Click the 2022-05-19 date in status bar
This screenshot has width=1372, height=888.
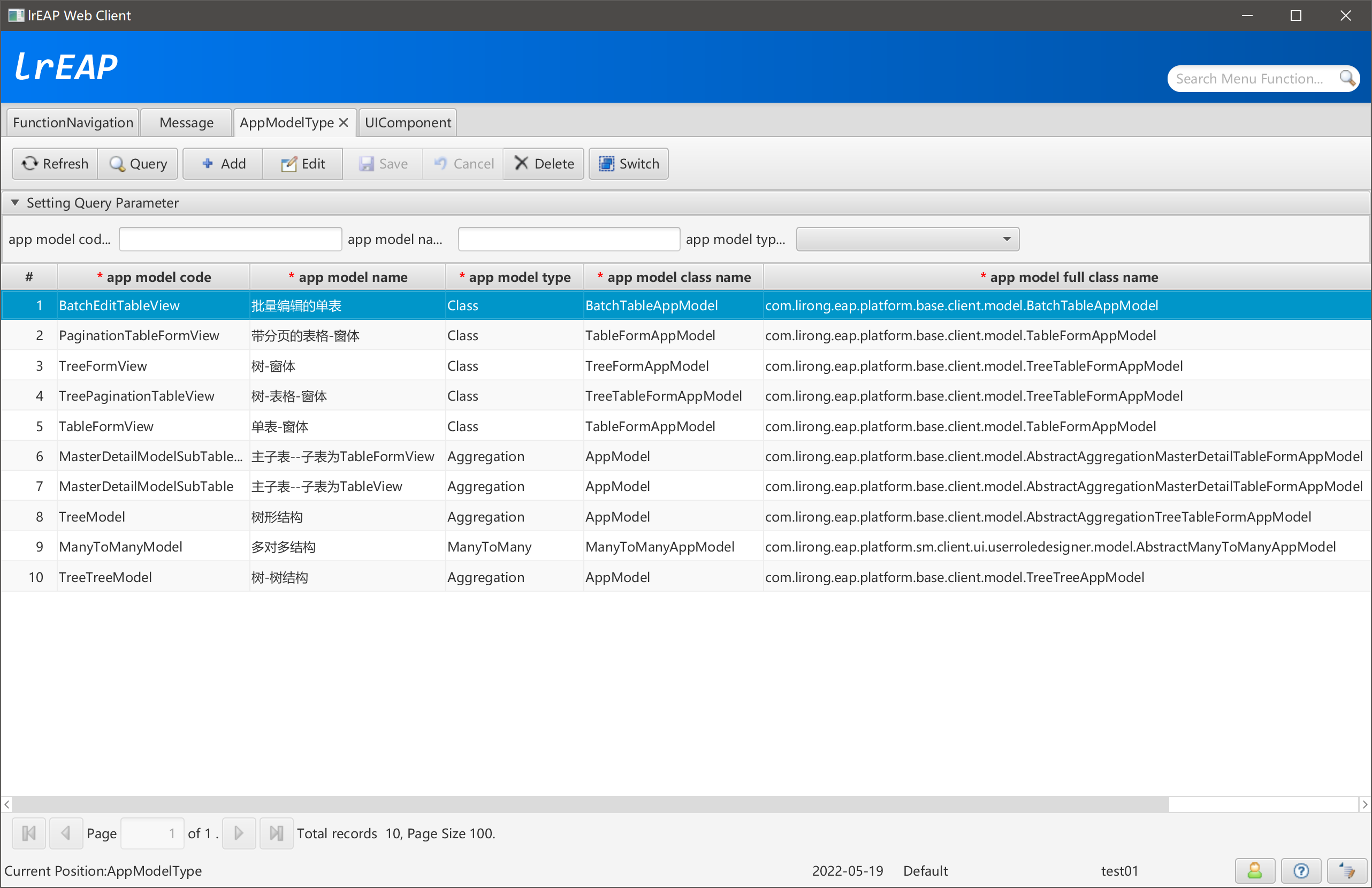click(848, 871)
